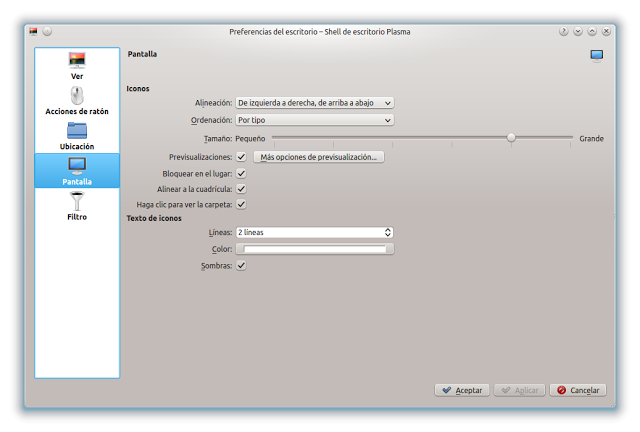
Task: Open the Ubicación folder icon
Action: [77, 131]
